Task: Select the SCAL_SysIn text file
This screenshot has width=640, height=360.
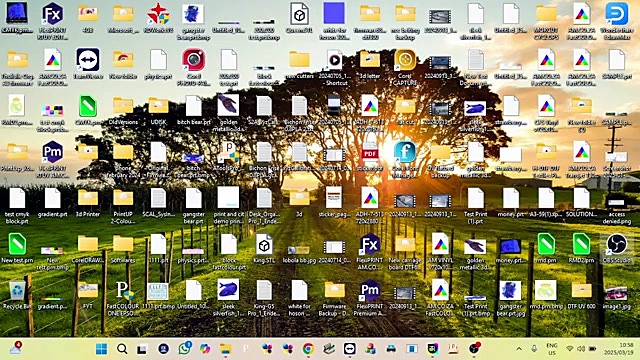Action: tap(158, 198)
